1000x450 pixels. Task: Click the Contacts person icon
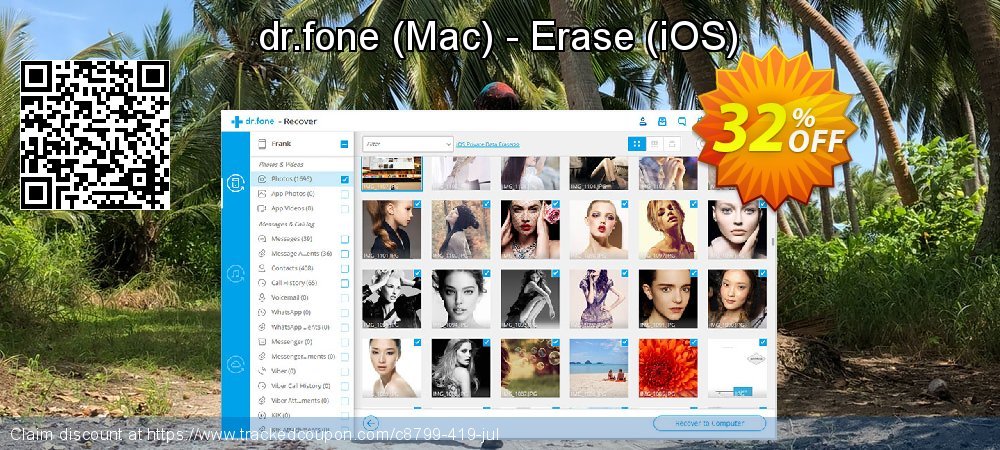click(x=261, y=268)
